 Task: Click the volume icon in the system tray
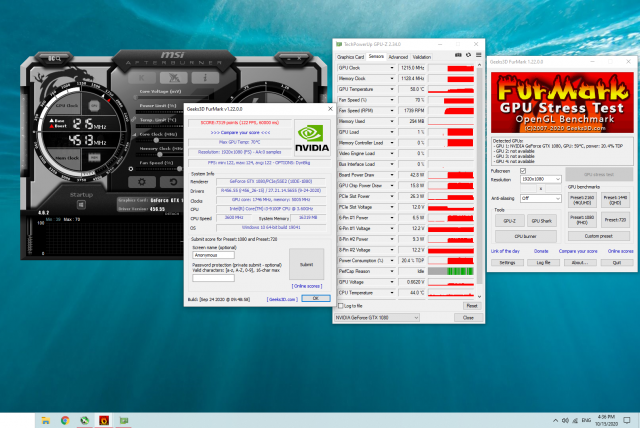pos(565,420)
